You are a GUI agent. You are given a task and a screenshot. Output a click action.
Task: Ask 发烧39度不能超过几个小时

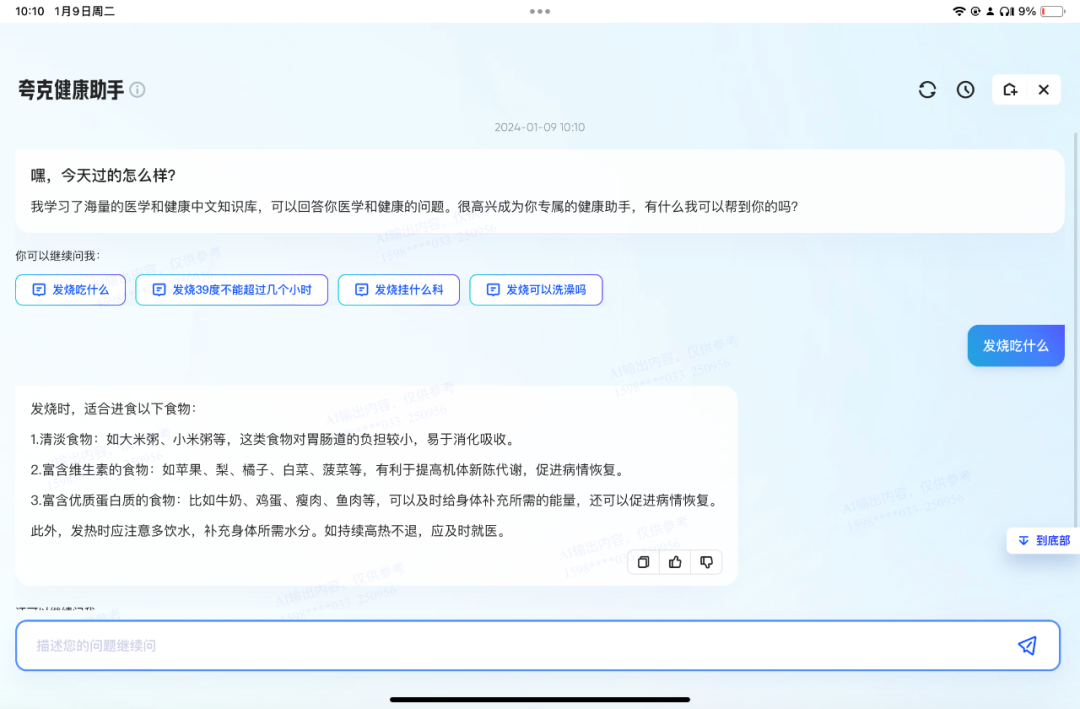tap(232, 290)
